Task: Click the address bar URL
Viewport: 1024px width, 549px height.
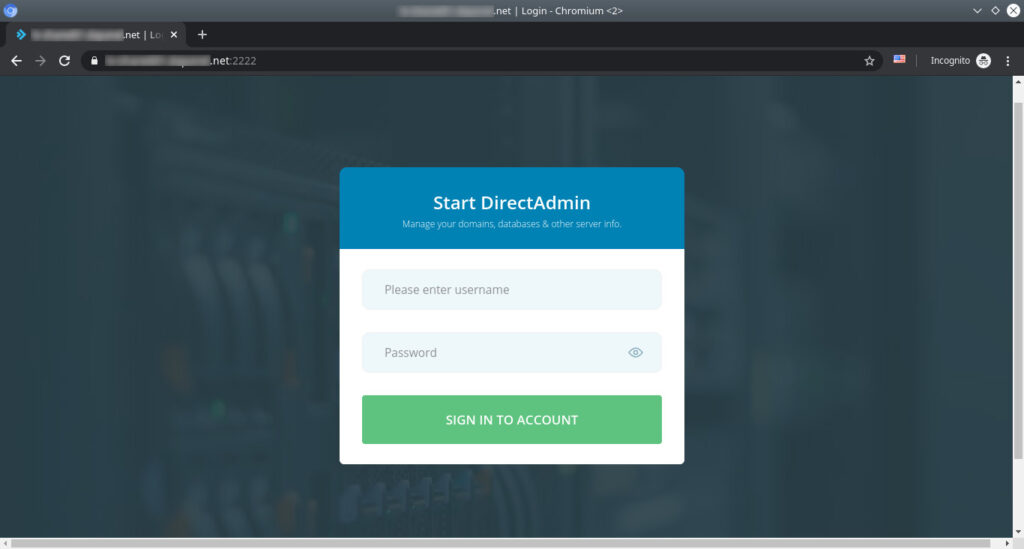Action: [180, 61]
